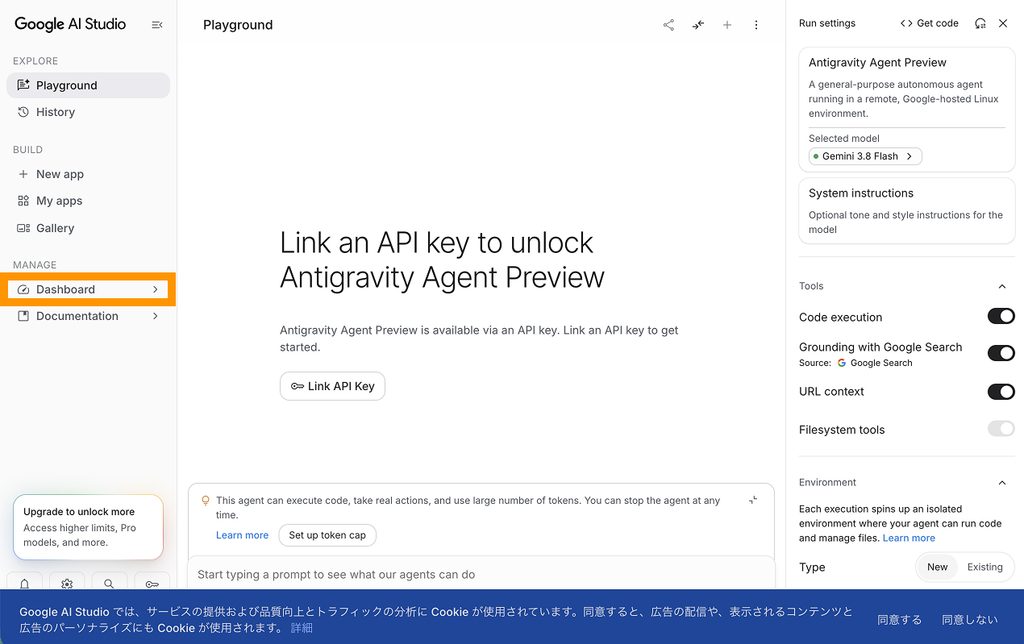Click the Google Search source label
Viewport: 1024px width, 644px height.
874,363
